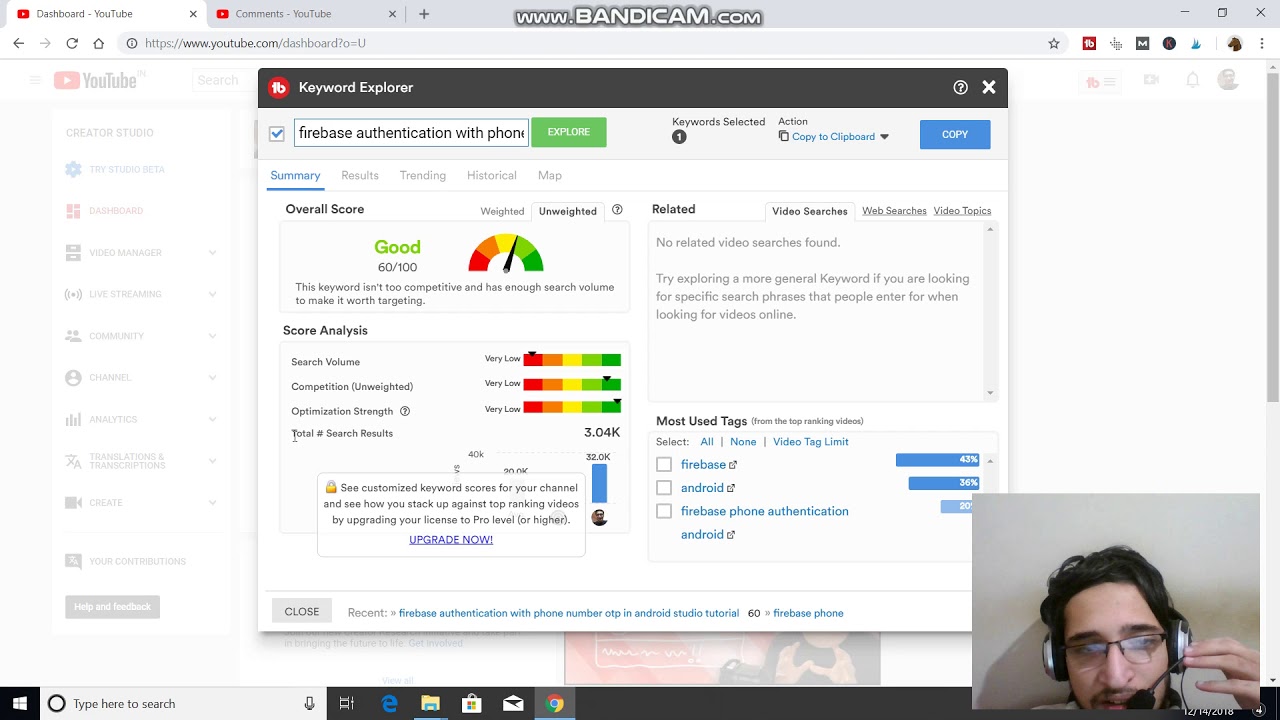Open Mail app from taskbar
Image resolution: width=1280 pixels, height=720 pixels.
(513, 703)
